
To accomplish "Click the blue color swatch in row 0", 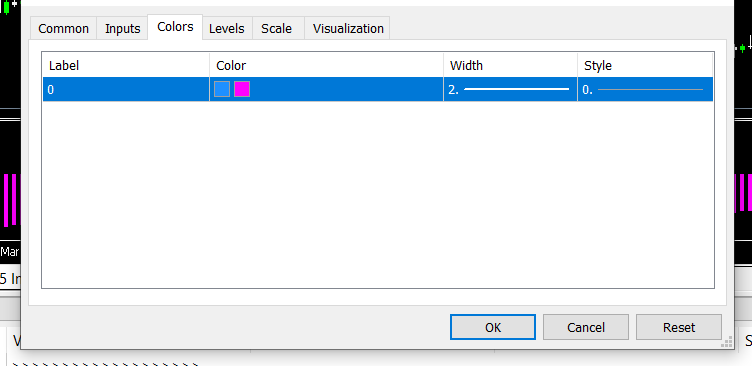I will point(222,89).
